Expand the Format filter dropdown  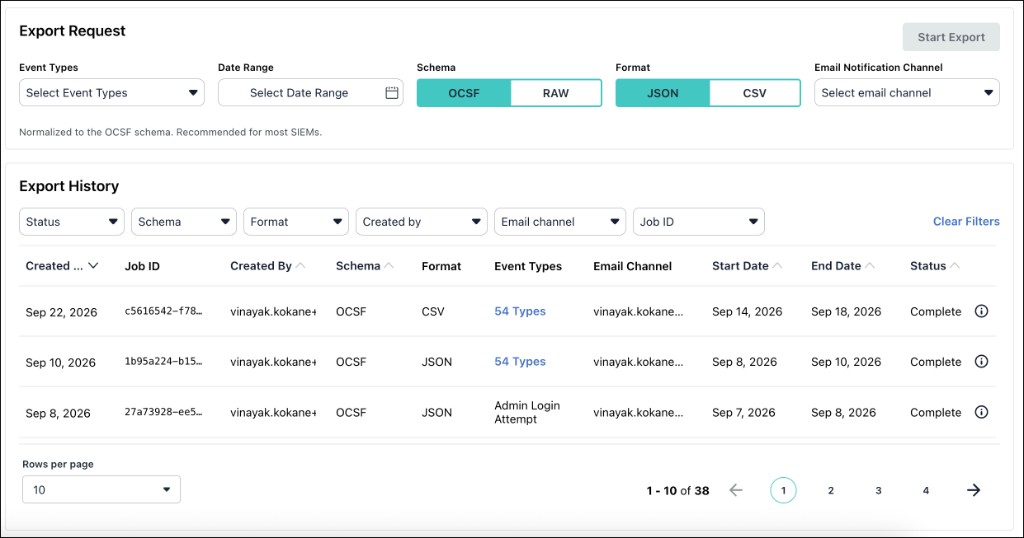point(296,222)
